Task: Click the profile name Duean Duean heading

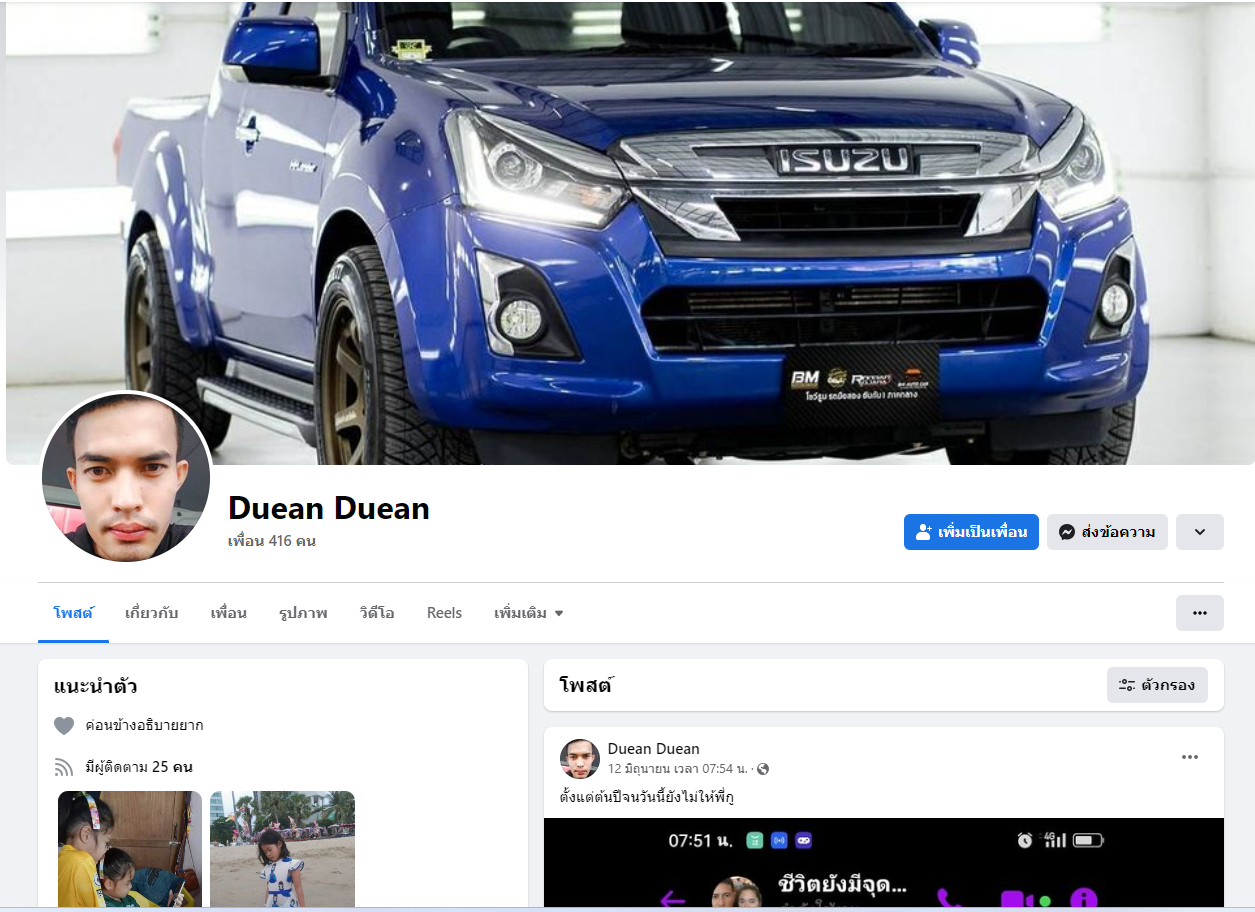Action: coord(329,508)
